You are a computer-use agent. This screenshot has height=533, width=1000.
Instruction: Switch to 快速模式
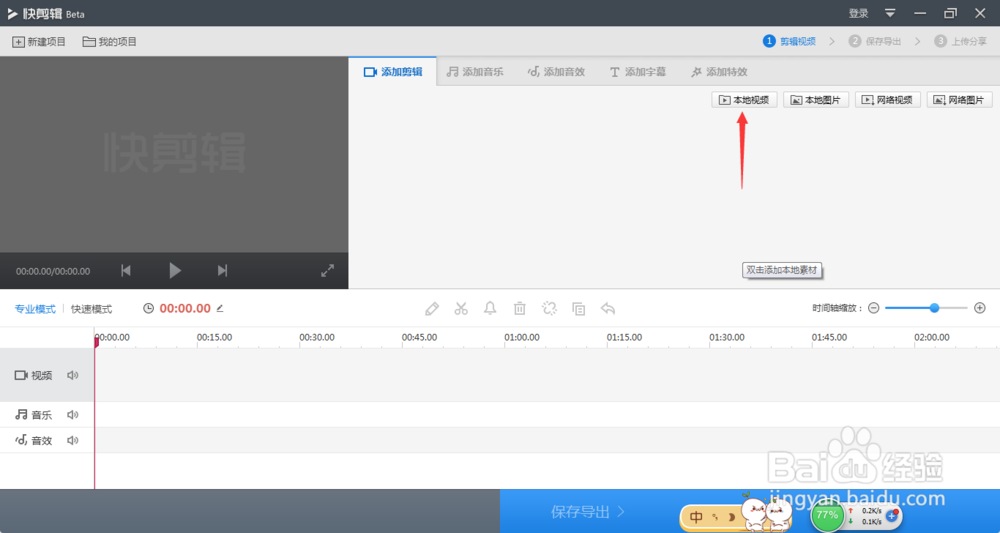tap(91, 309)
